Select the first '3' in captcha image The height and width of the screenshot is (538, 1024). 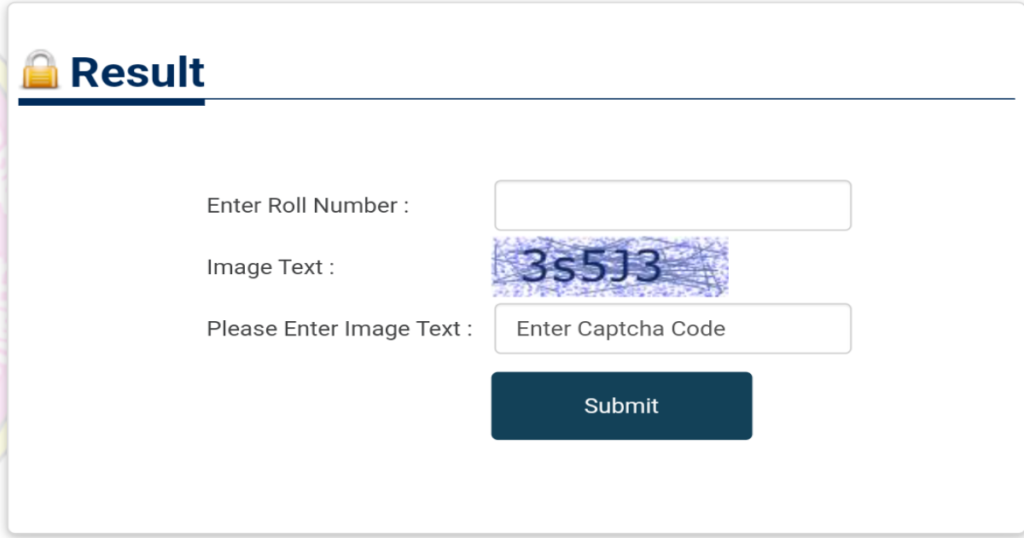[537, 266]
